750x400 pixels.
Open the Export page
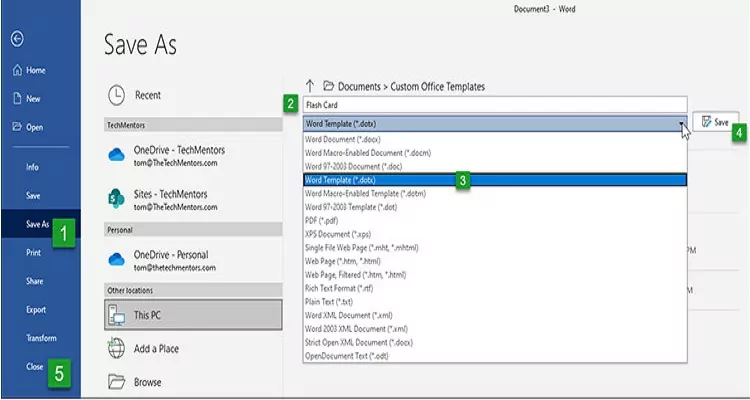point(36,310)
